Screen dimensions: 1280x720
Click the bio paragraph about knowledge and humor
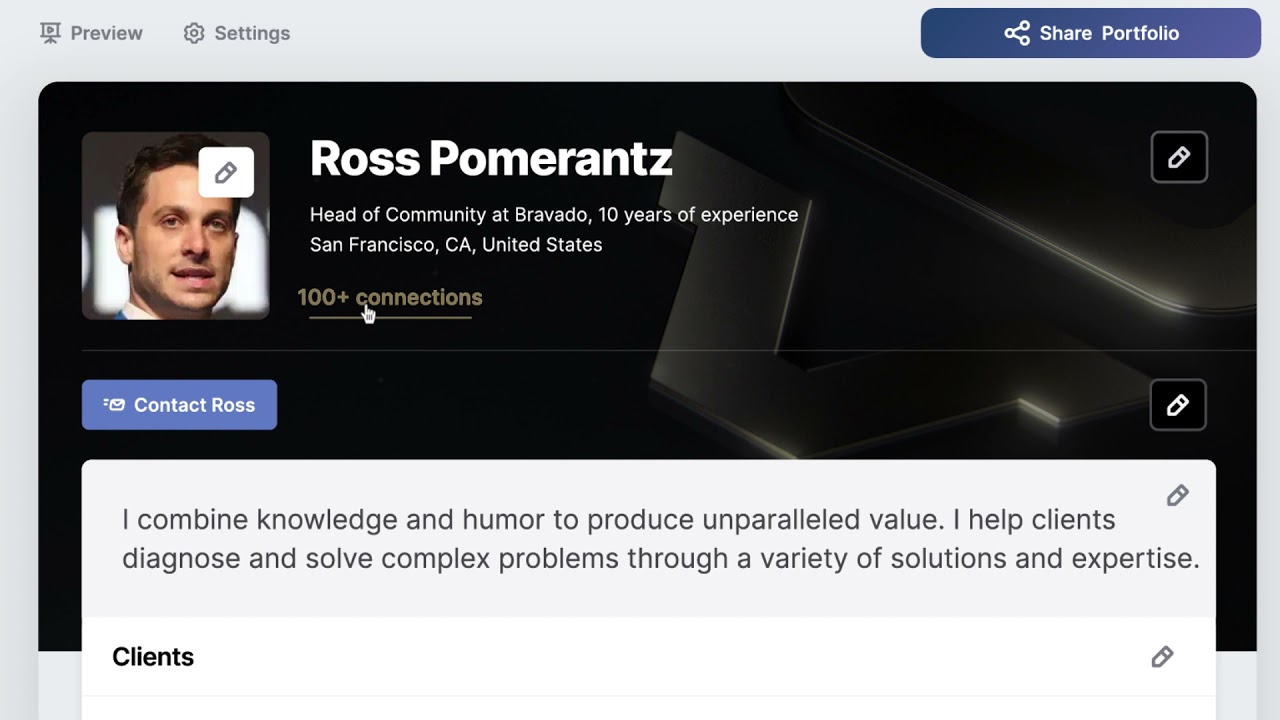pos(660,539)
